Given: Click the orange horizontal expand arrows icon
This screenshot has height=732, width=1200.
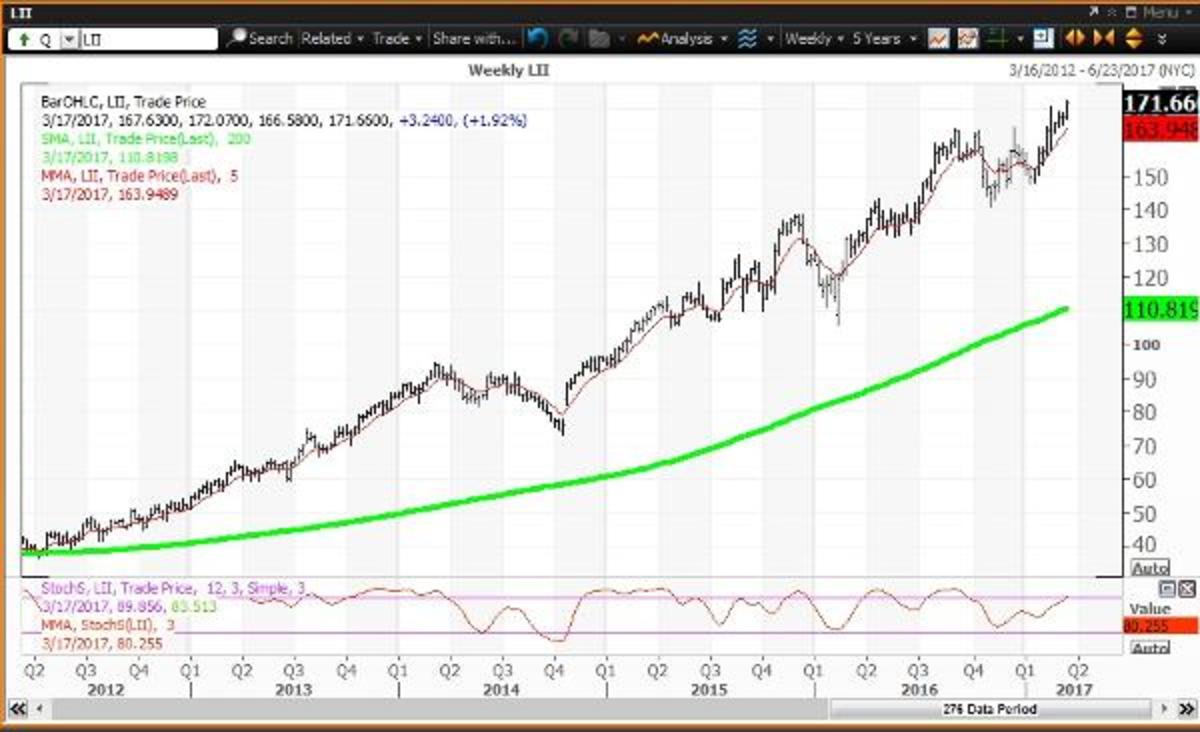Looking at the screenshot, I should click(x=1074, y=39).
